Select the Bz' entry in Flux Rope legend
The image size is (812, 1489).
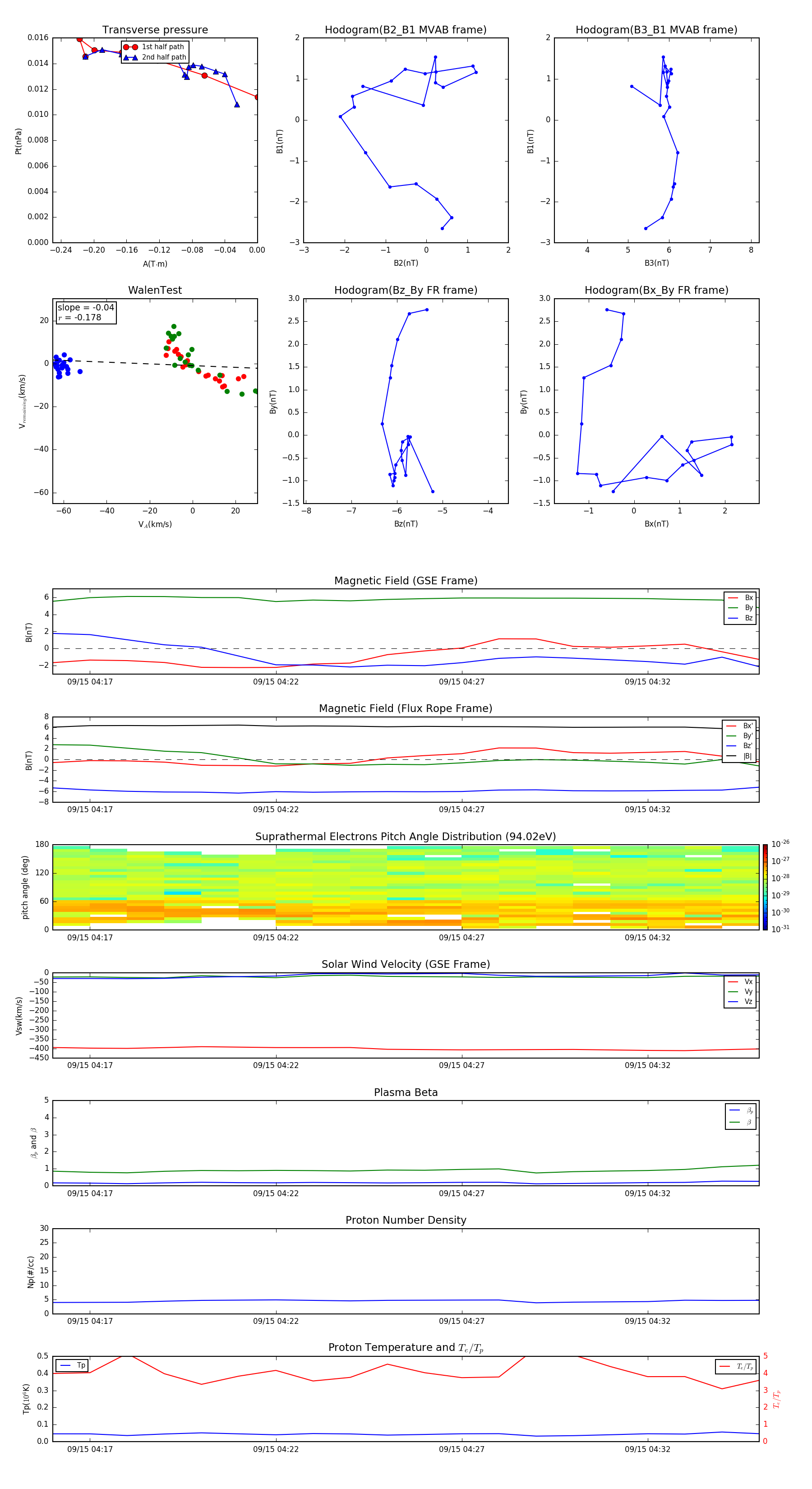click(739, 746)
